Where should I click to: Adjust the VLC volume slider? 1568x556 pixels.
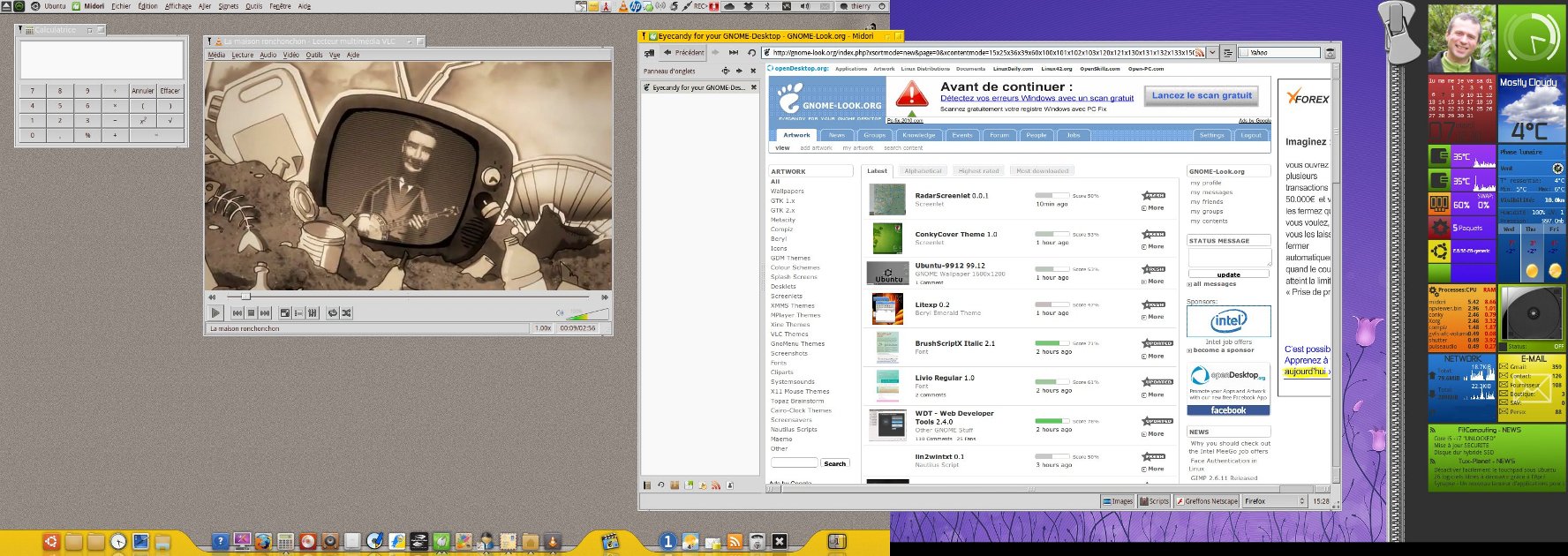[587, 313]
